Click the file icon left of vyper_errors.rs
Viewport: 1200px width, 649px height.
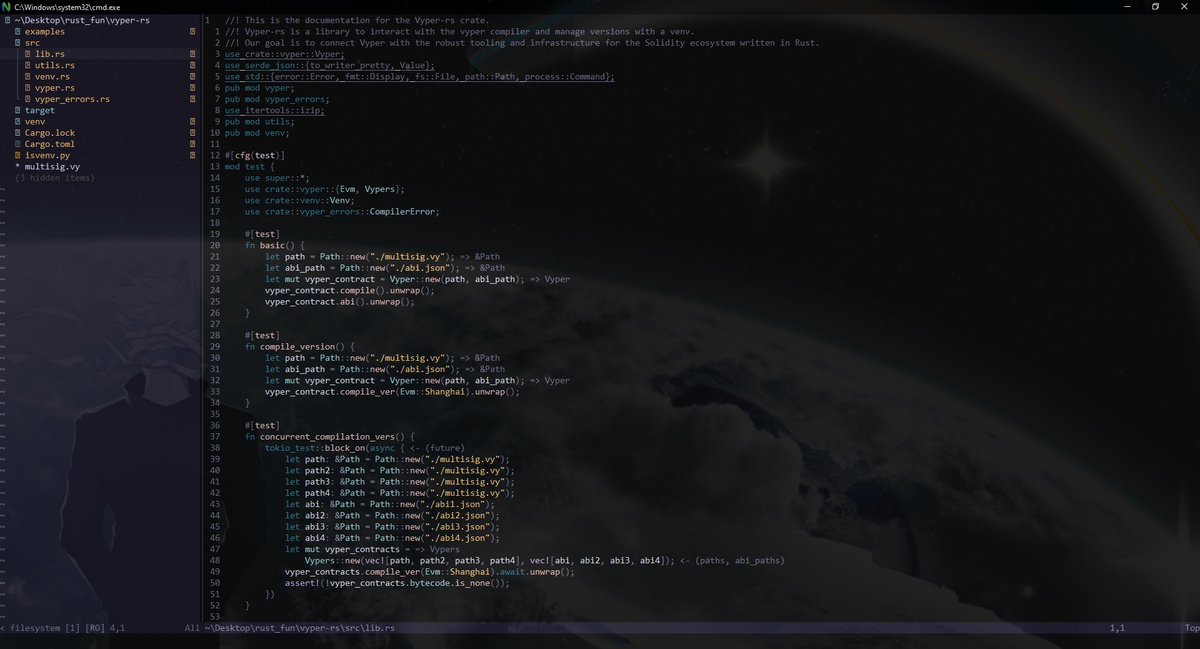coord(28,99)
